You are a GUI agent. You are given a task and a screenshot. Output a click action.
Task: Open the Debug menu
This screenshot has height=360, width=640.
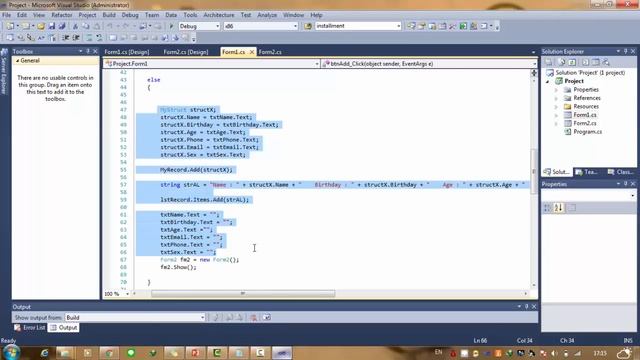(x=130, y=15)
